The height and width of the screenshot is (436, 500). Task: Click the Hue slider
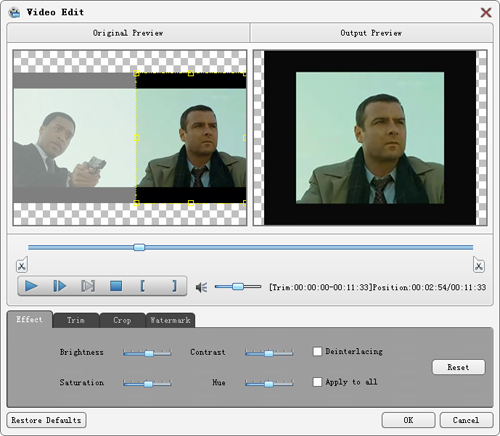[269, 383]
